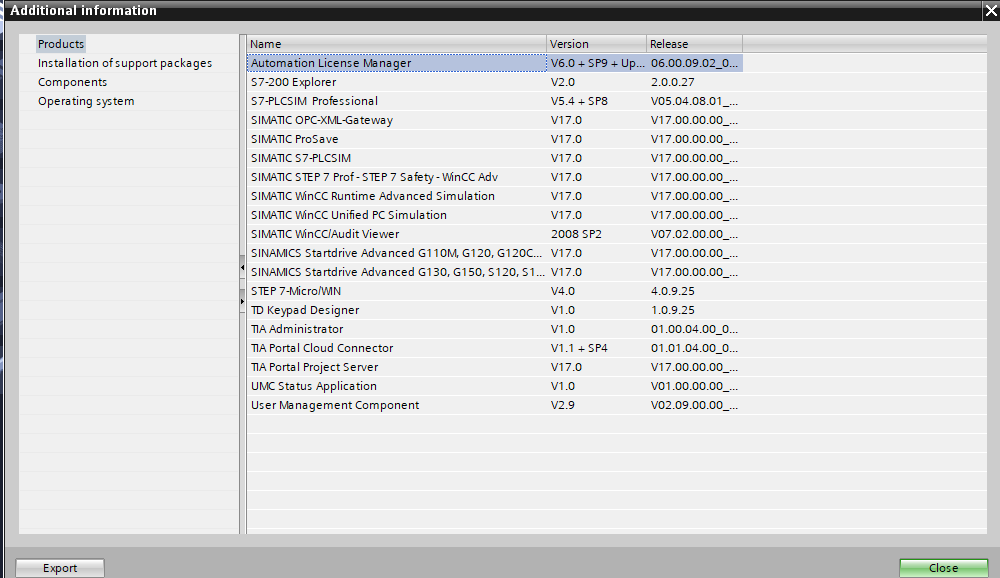Select SINAMICS Startdrive Advanced G130 row
This screenshot has width=1000, height=578.
click(494, 272)
